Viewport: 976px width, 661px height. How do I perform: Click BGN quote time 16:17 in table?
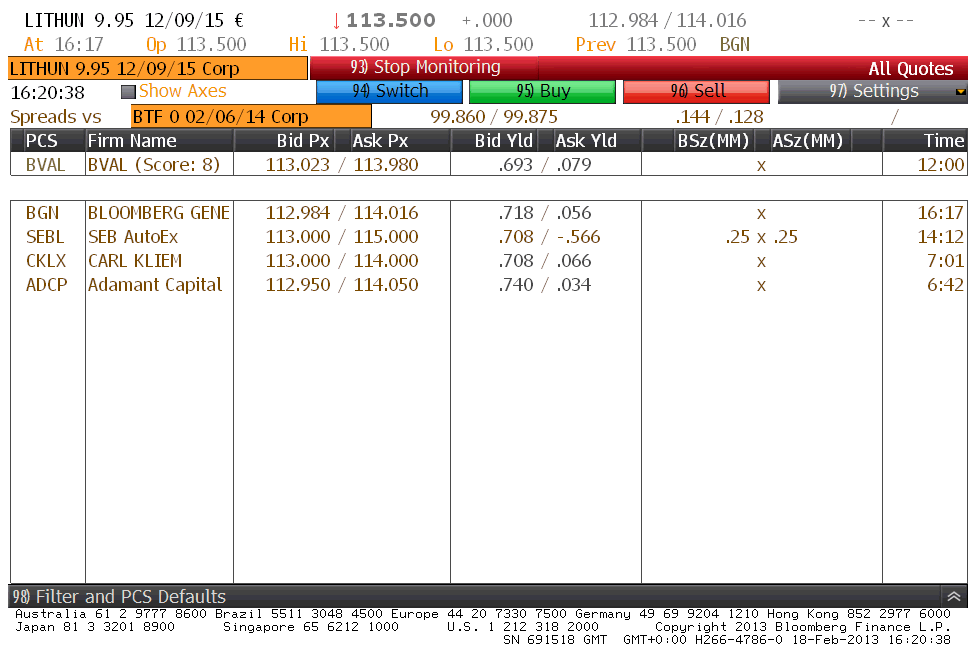pos(941,213)
